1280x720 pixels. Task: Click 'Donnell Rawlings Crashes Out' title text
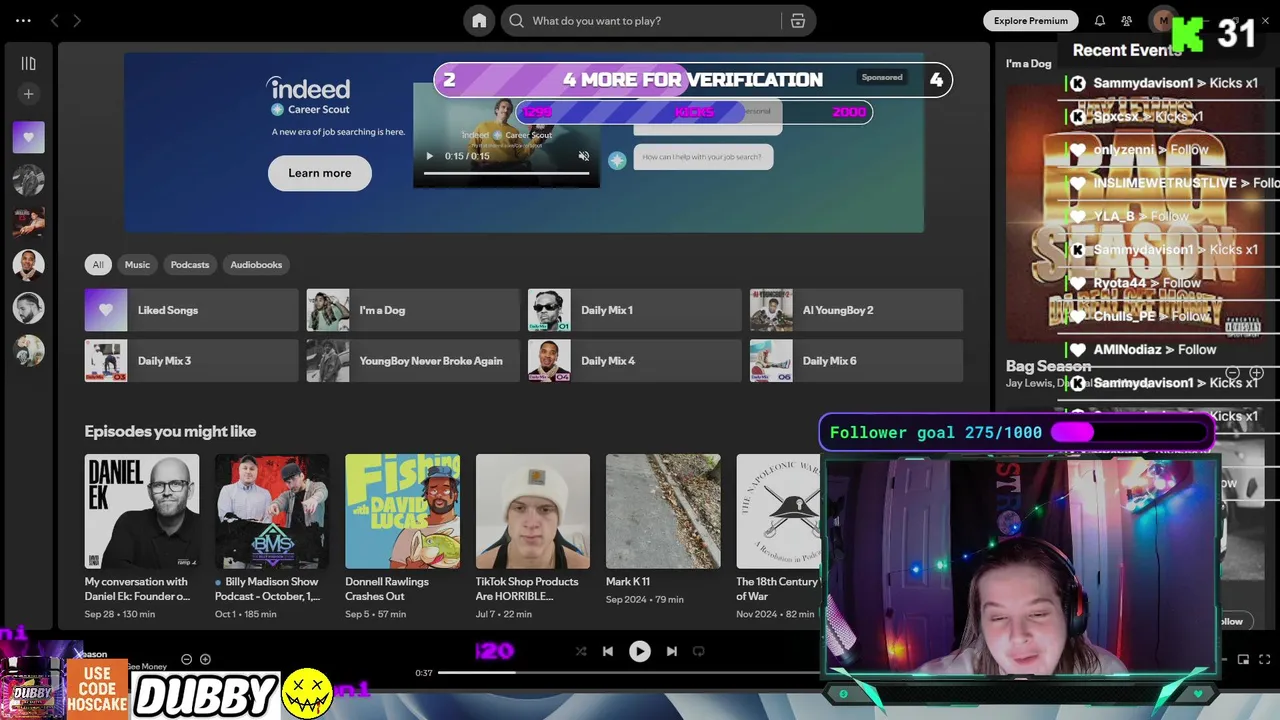387,589
